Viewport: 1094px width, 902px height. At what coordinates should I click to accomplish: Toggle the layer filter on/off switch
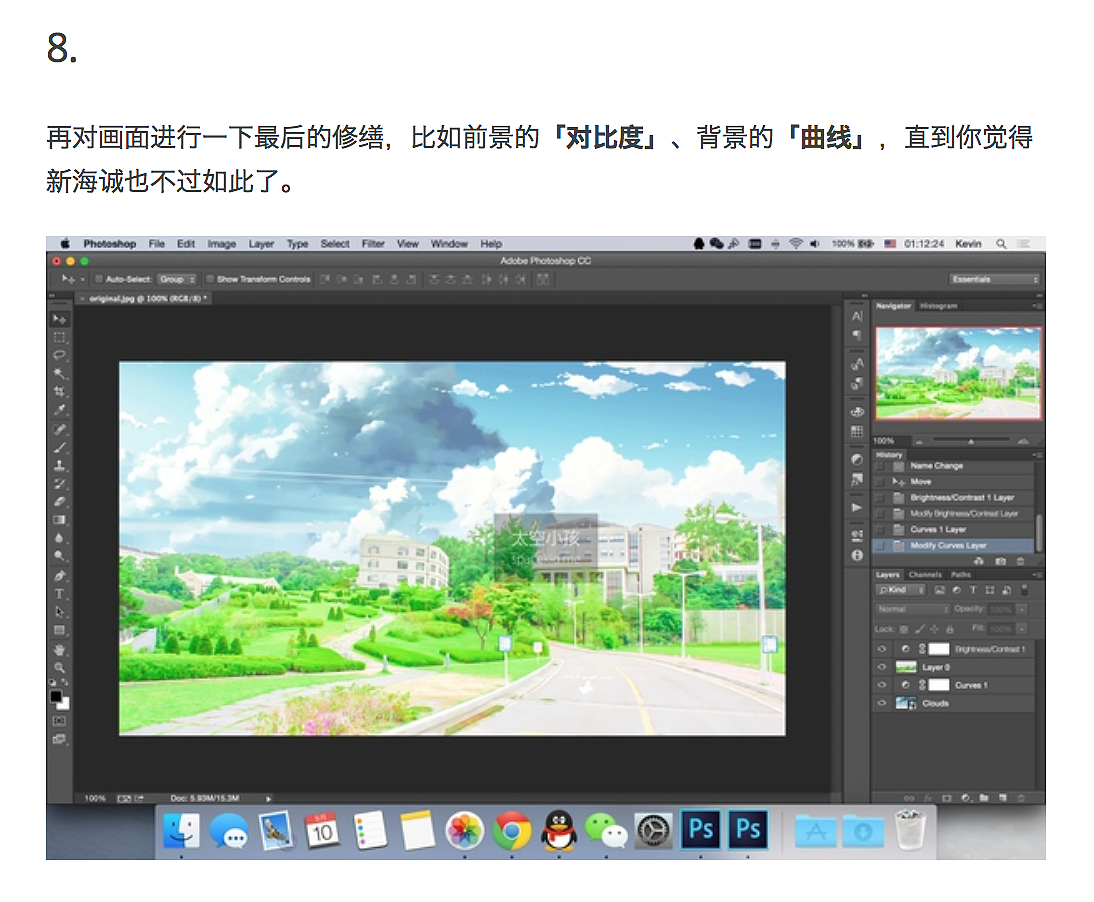click(1024, 590)
